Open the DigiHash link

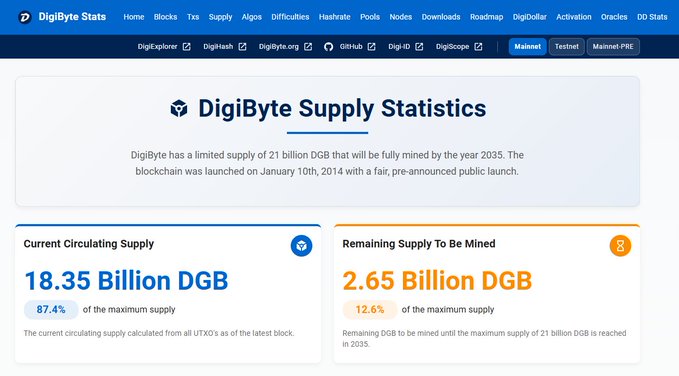(x=218, y=47)
